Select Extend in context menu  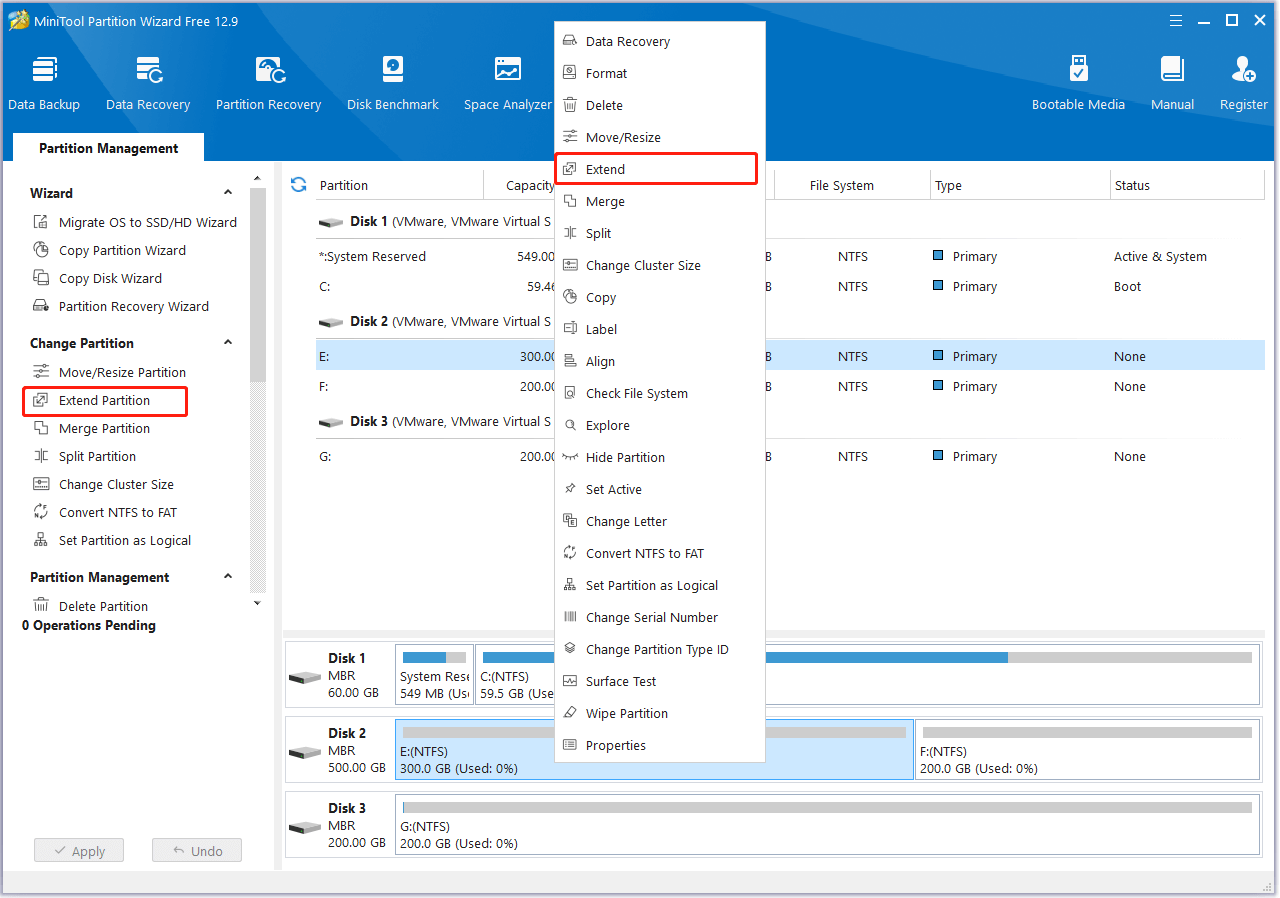[656, 170]
